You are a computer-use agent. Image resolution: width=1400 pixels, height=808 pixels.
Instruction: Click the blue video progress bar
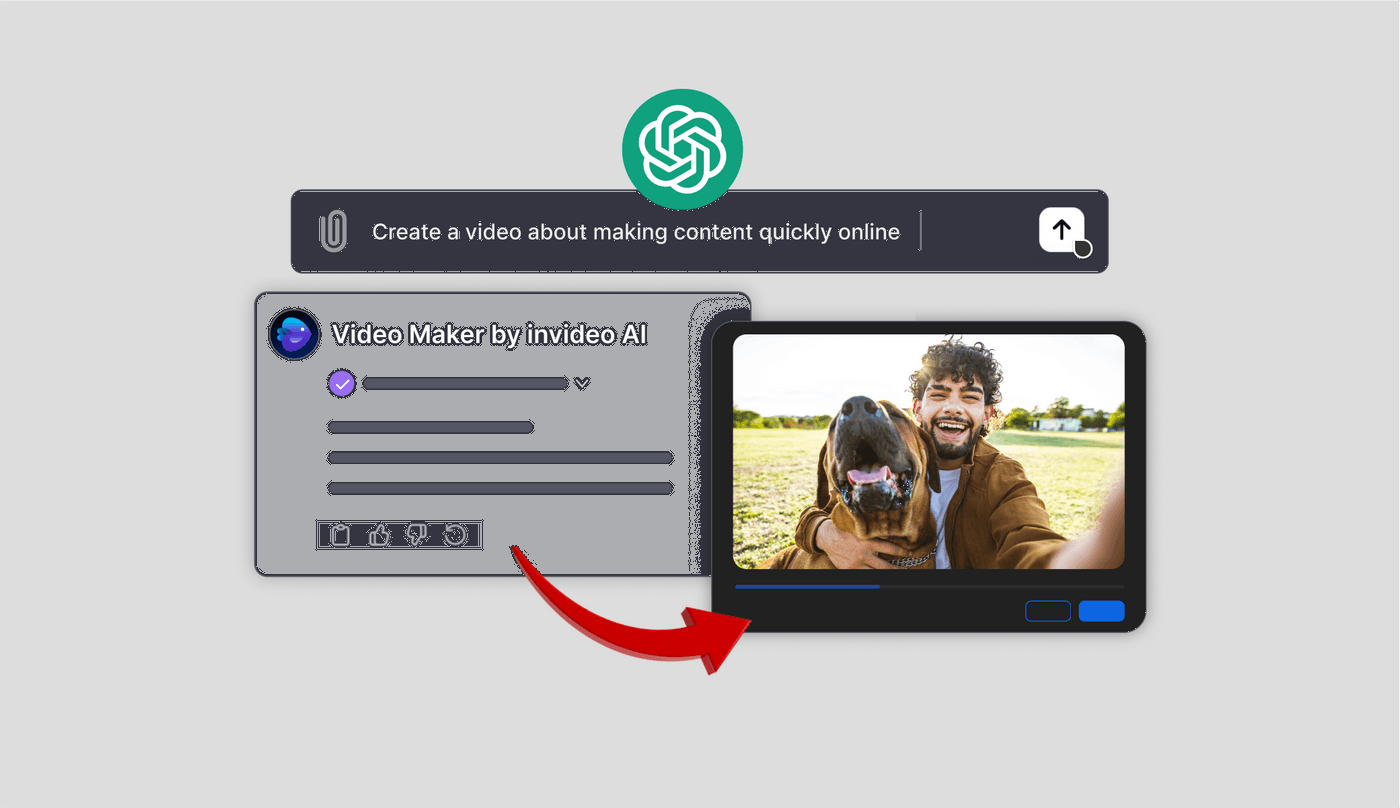pyautogui.click(x=806, y=587)
